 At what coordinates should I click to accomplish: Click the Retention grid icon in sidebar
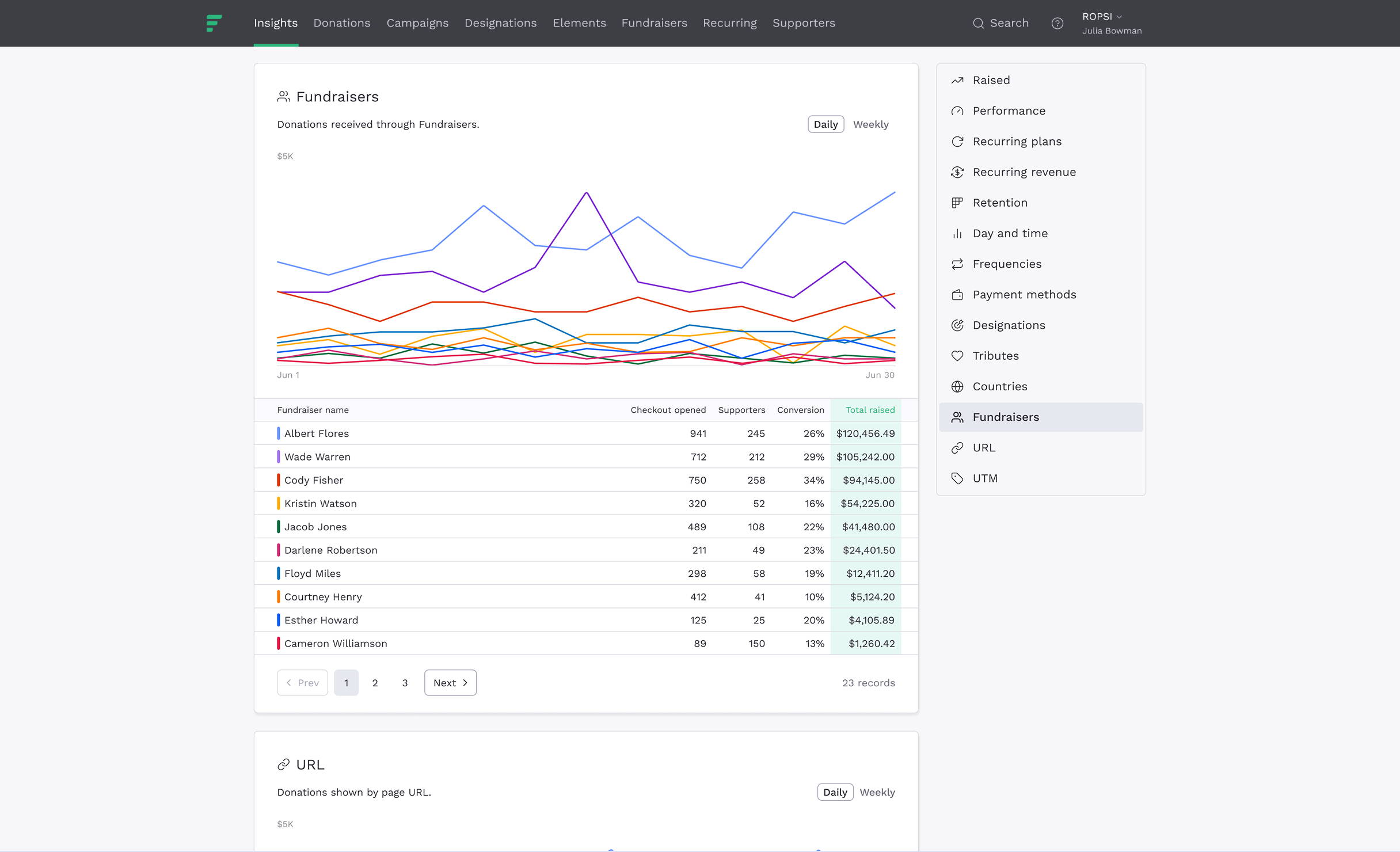[x=957, y=203]
